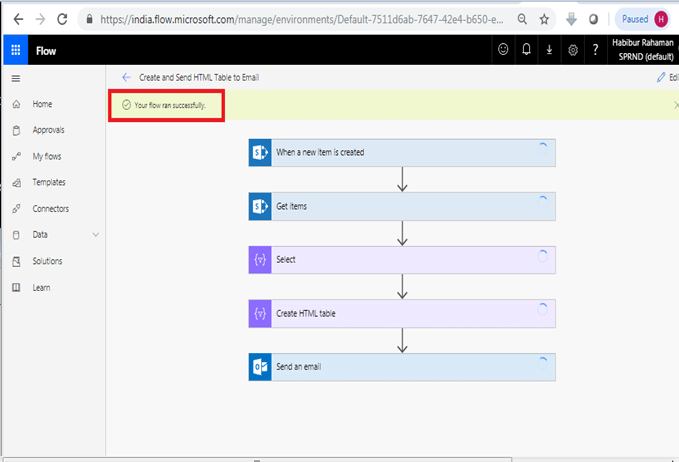Open the Habibur Rahaman account menu
Viewport: 679px width, 462px height.
tap(643, 49)
